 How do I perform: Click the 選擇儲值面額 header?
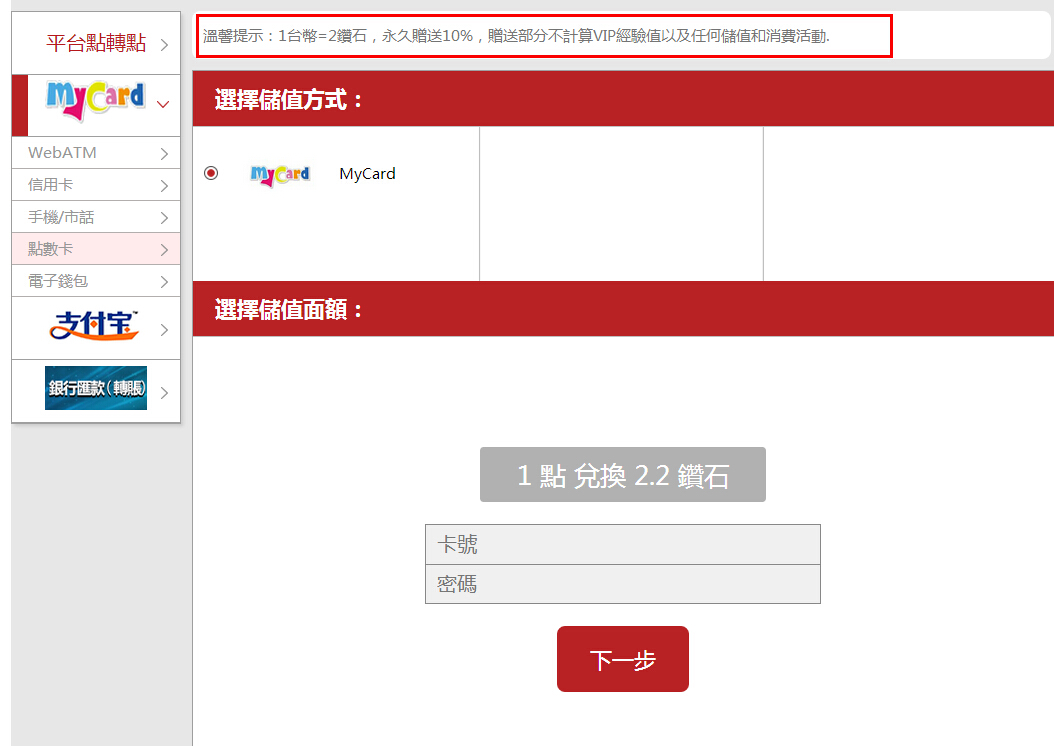click(289, 310)
